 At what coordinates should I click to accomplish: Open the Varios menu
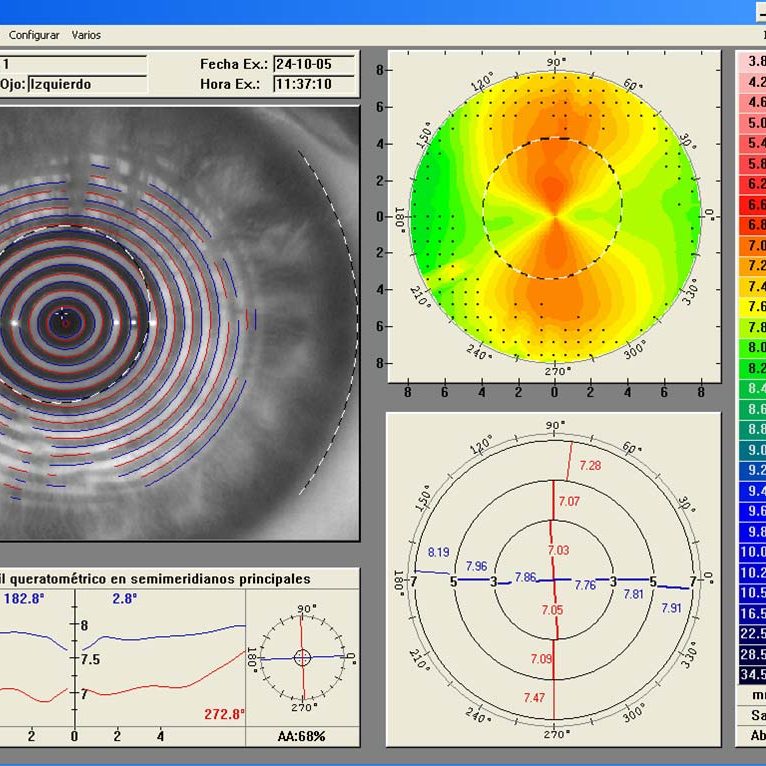[86, 35]
